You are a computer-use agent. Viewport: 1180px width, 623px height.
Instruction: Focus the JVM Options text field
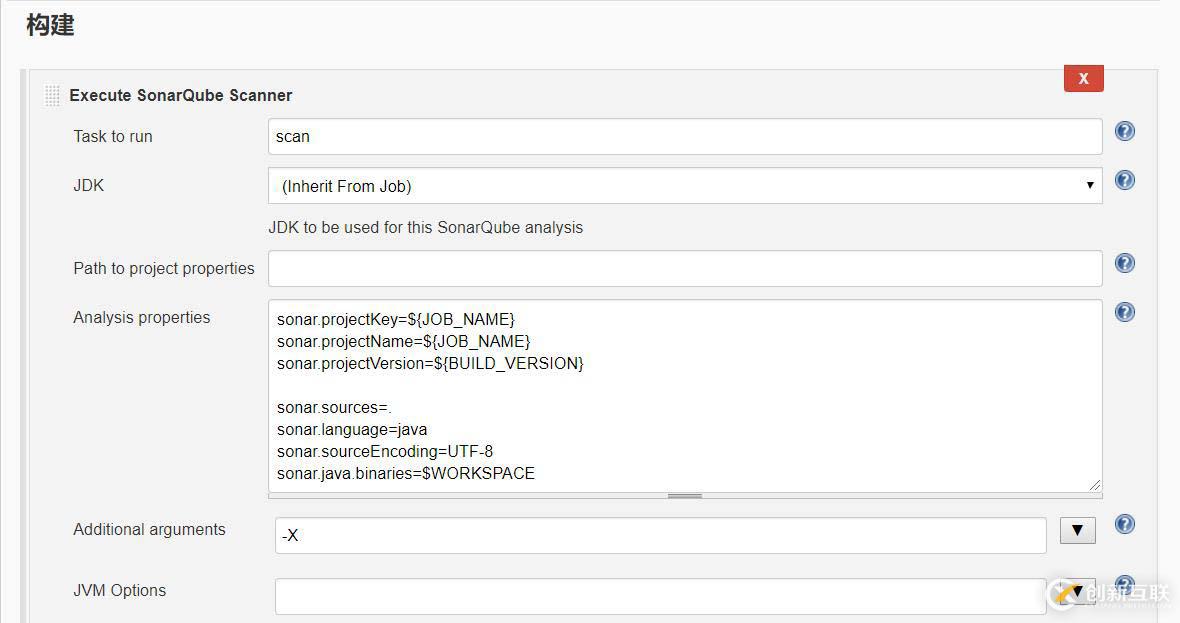pyautogui.click(x=660, y=596)
